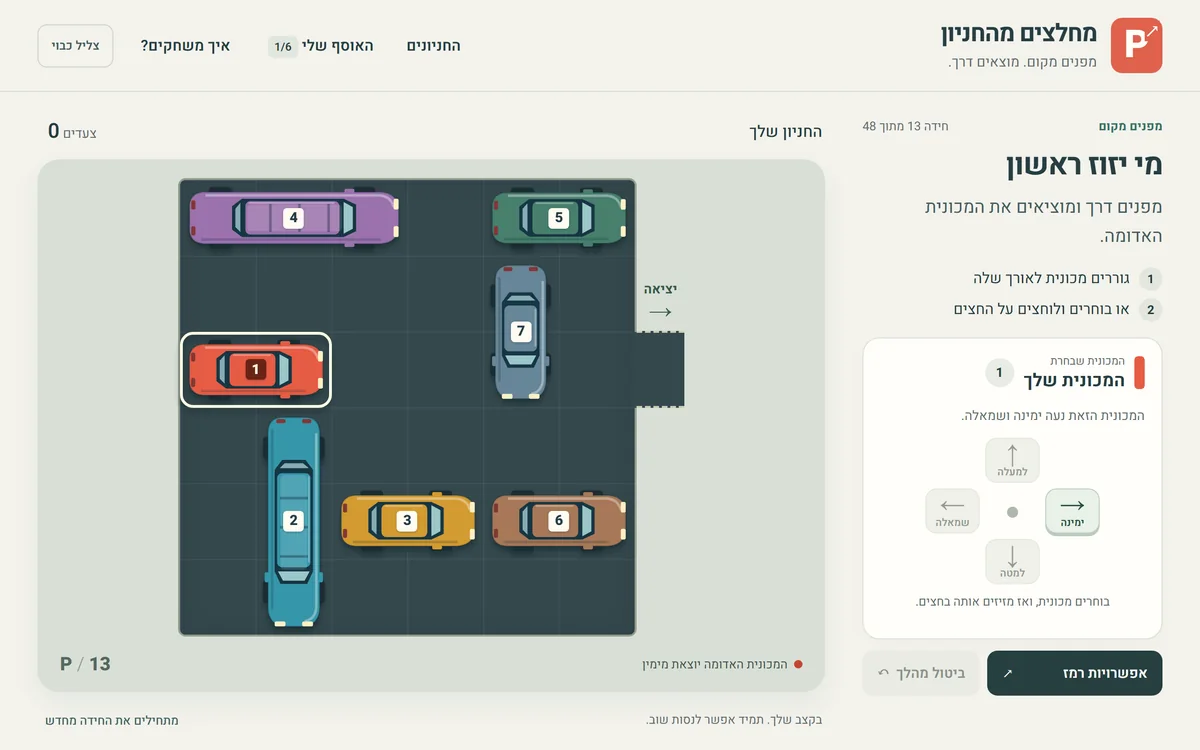Click the 1/6 collection count badge

(283, 47)
